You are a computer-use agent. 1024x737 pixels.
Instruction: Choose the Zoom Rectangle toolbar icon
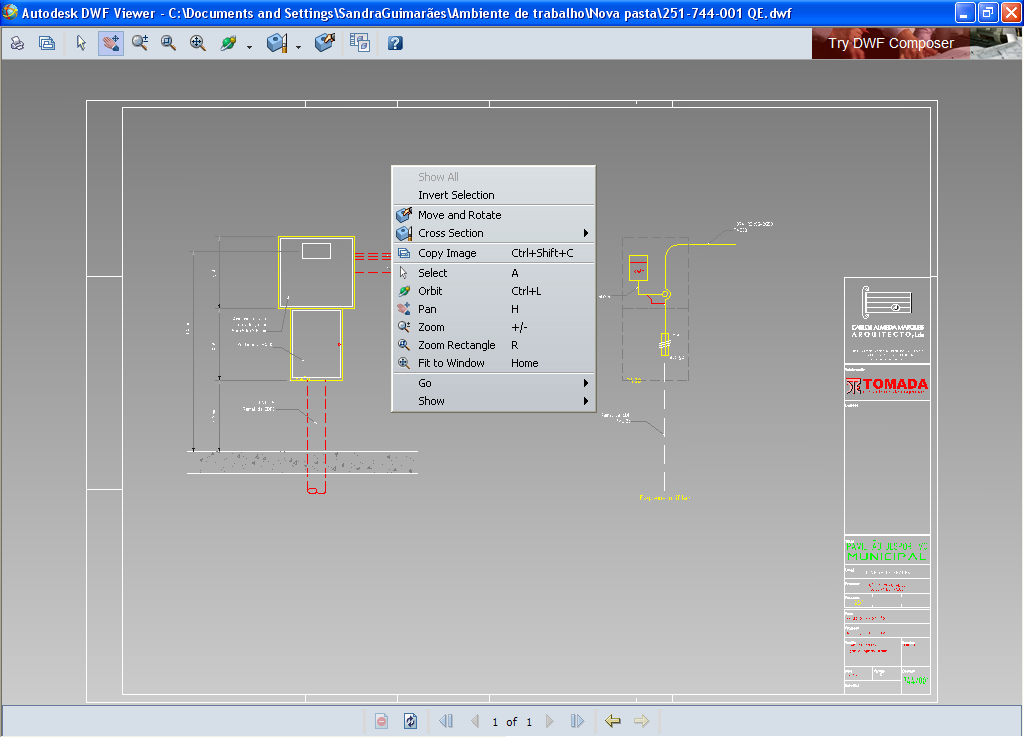coord(169,43)
